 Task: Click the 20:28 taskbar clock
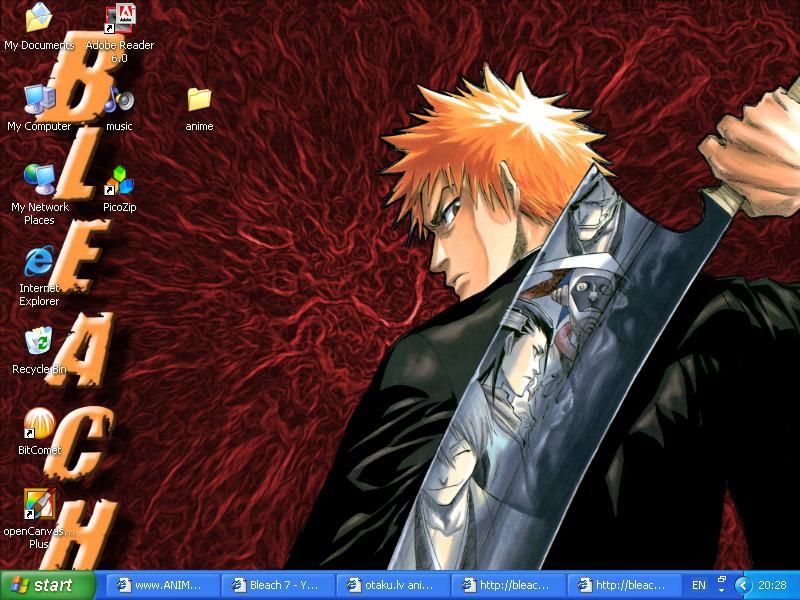(x=772, y=585)
